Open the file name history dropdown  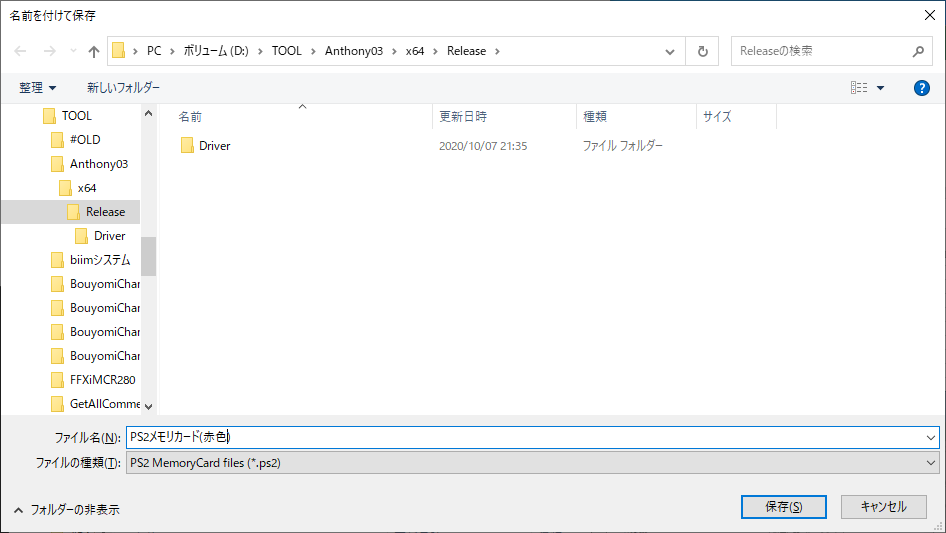(931, 438)
